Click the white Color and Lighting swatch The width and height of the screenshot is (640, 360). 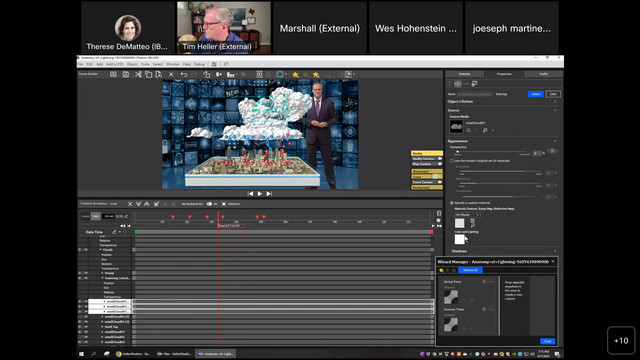(x=460, y=239)
